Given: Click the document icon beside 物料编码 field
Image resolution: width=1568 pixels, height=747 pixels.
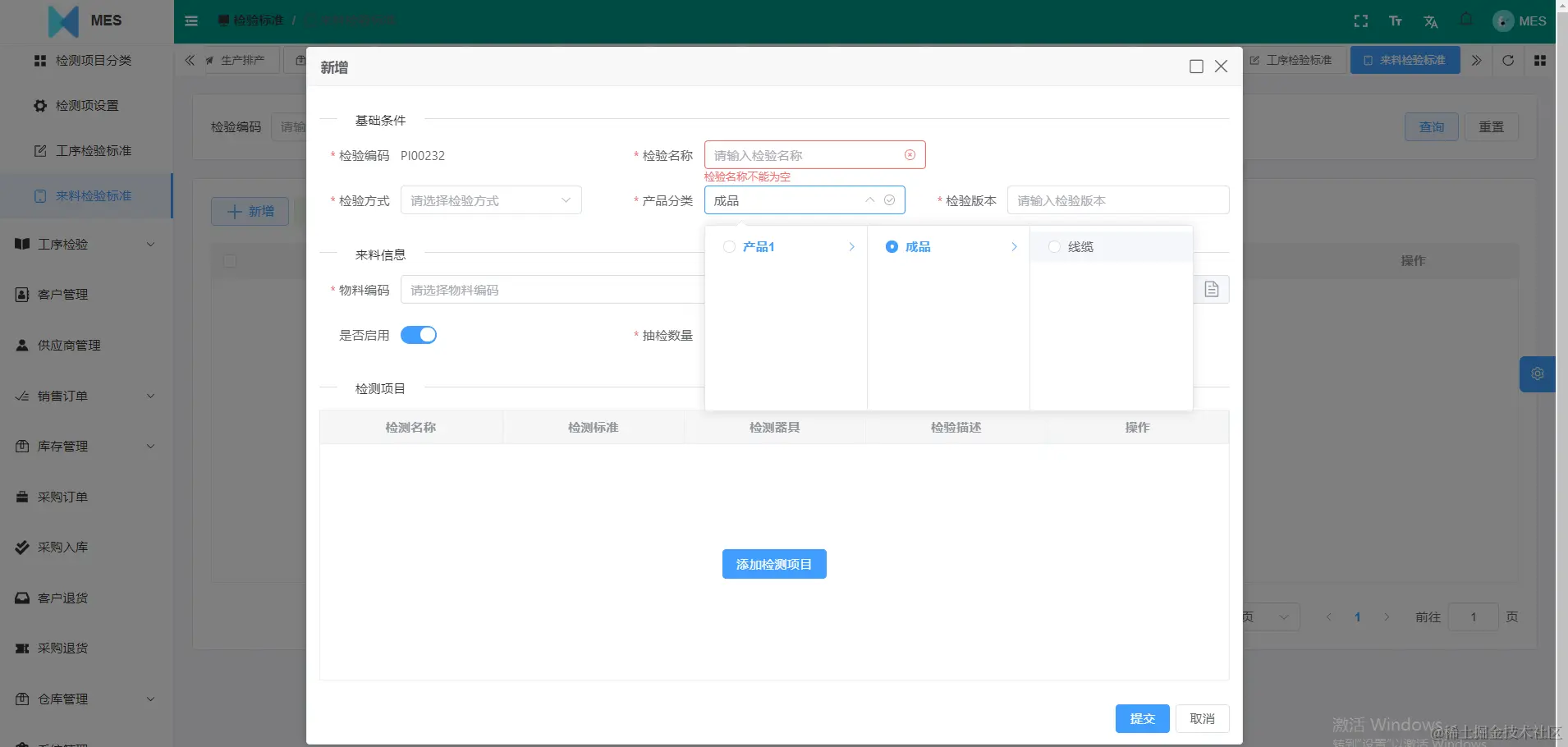Looking at the screenshot, I should (x=1212, y=289).
